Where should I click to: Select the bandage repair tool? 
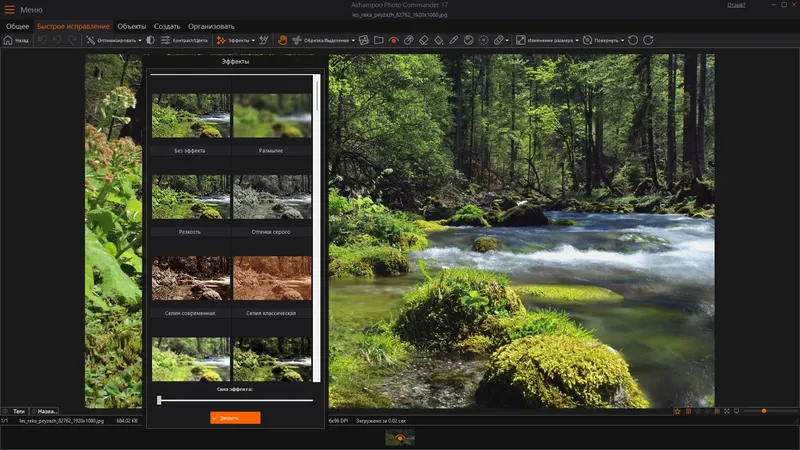coord(498,40)
